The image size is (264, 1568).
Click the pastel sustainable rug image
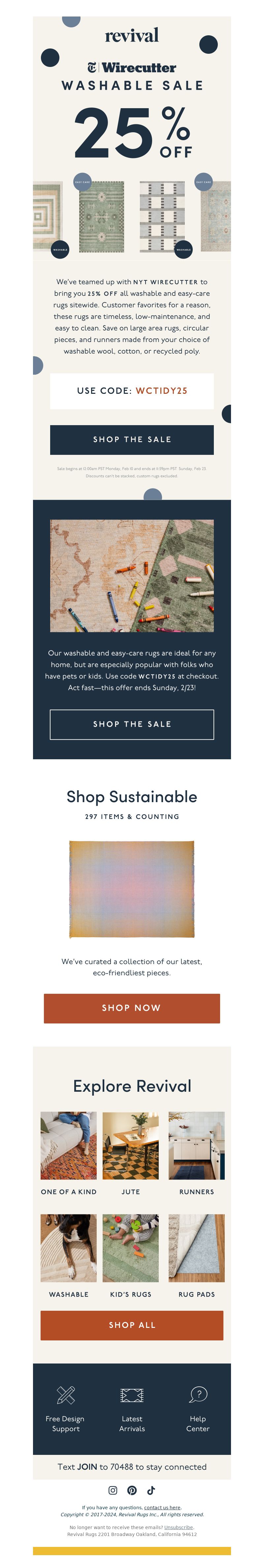click(x=132, y=889)
